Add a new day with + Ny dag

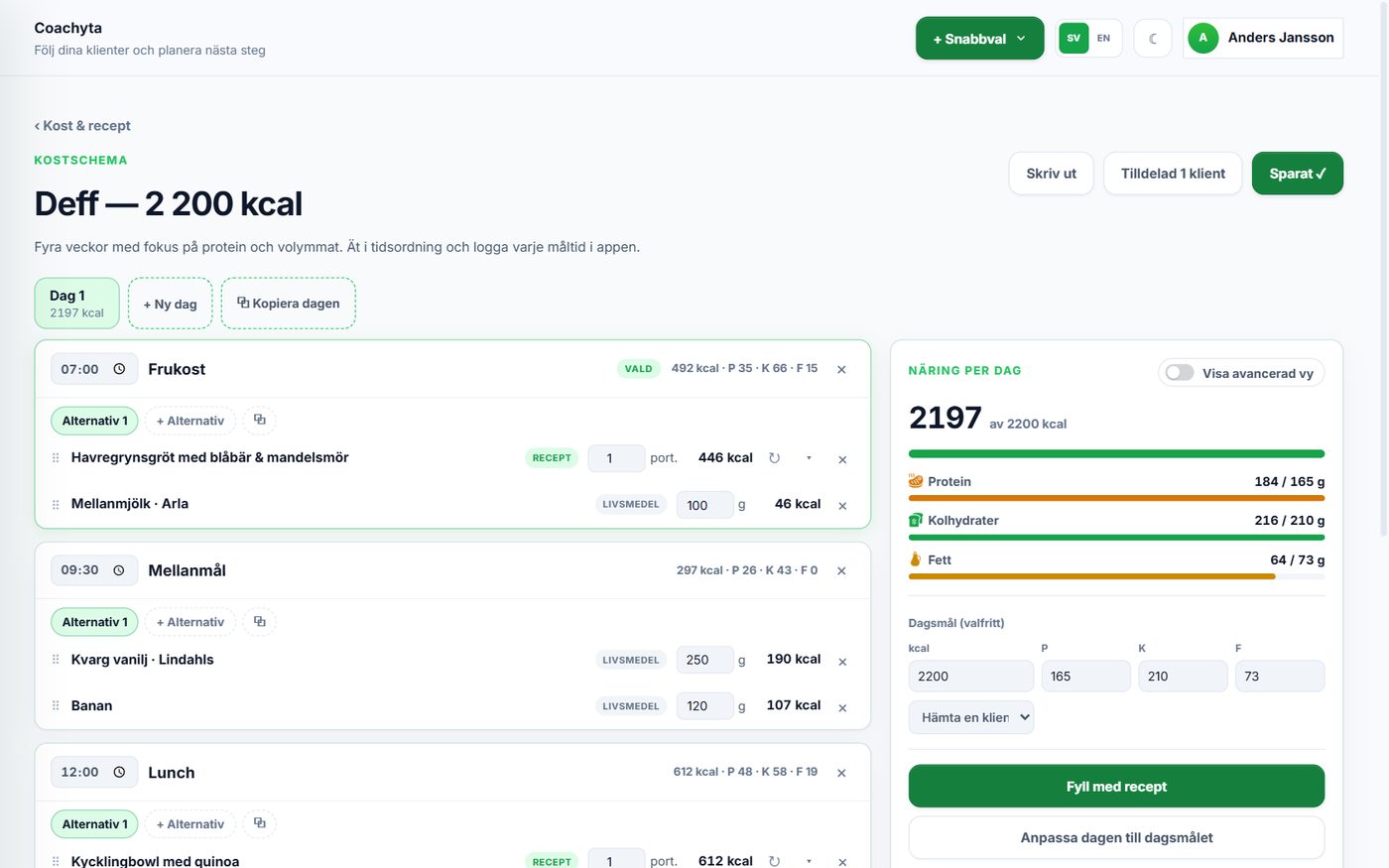coord(170,304)
